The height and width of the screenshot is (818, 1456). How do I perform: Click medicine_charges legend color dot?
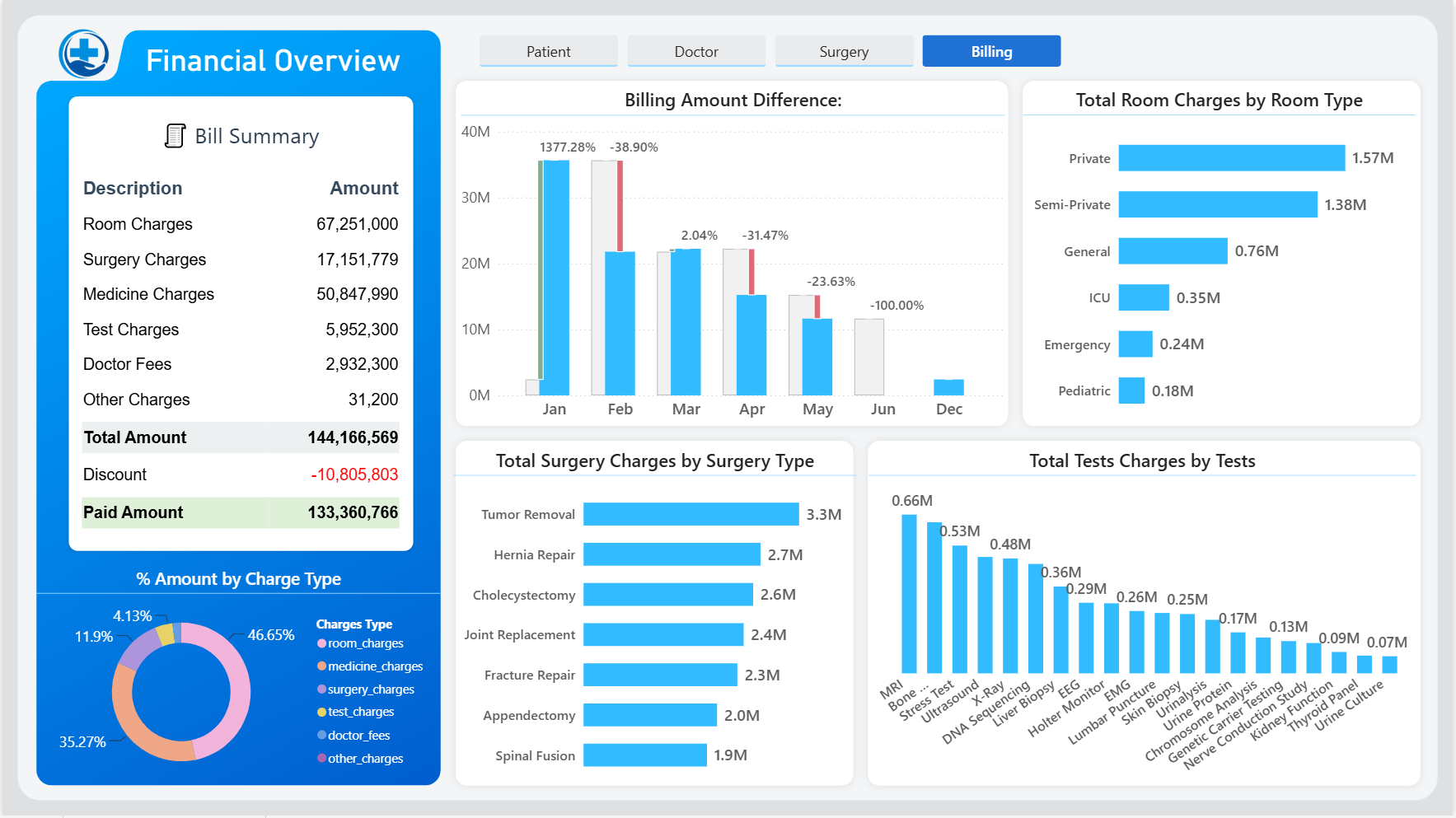(x=322, y=666)
